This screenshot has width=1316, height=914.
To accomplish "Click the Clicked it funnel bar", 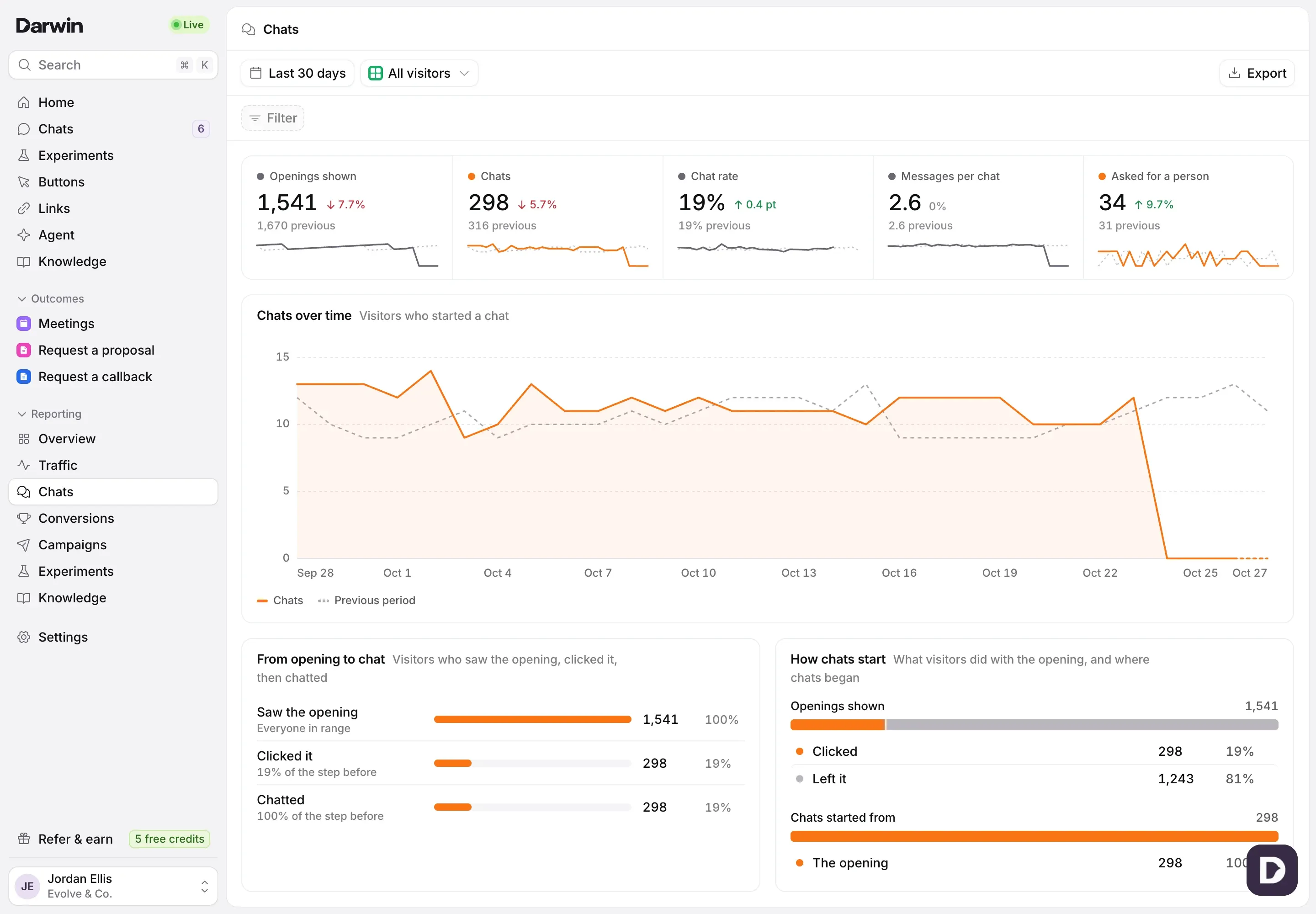I will coord(533,763).
